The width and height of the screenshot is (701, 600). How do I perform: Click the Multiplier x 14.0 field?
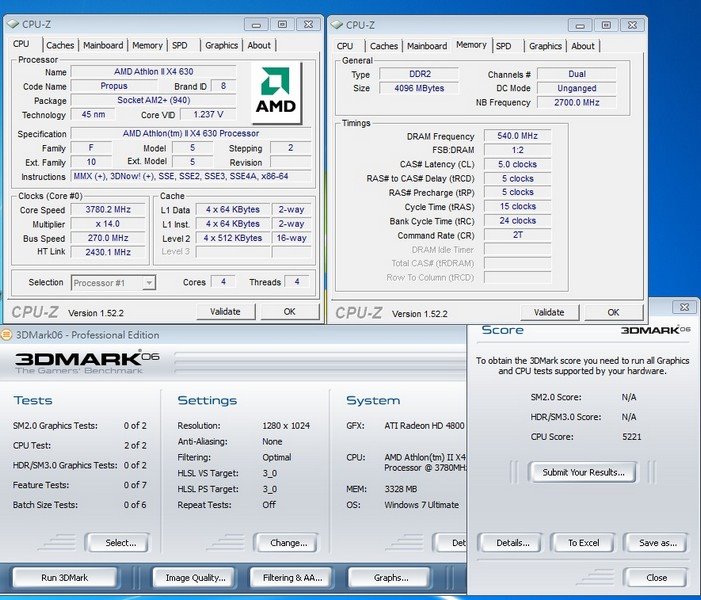pyautogui.click(x=108, y=224)
